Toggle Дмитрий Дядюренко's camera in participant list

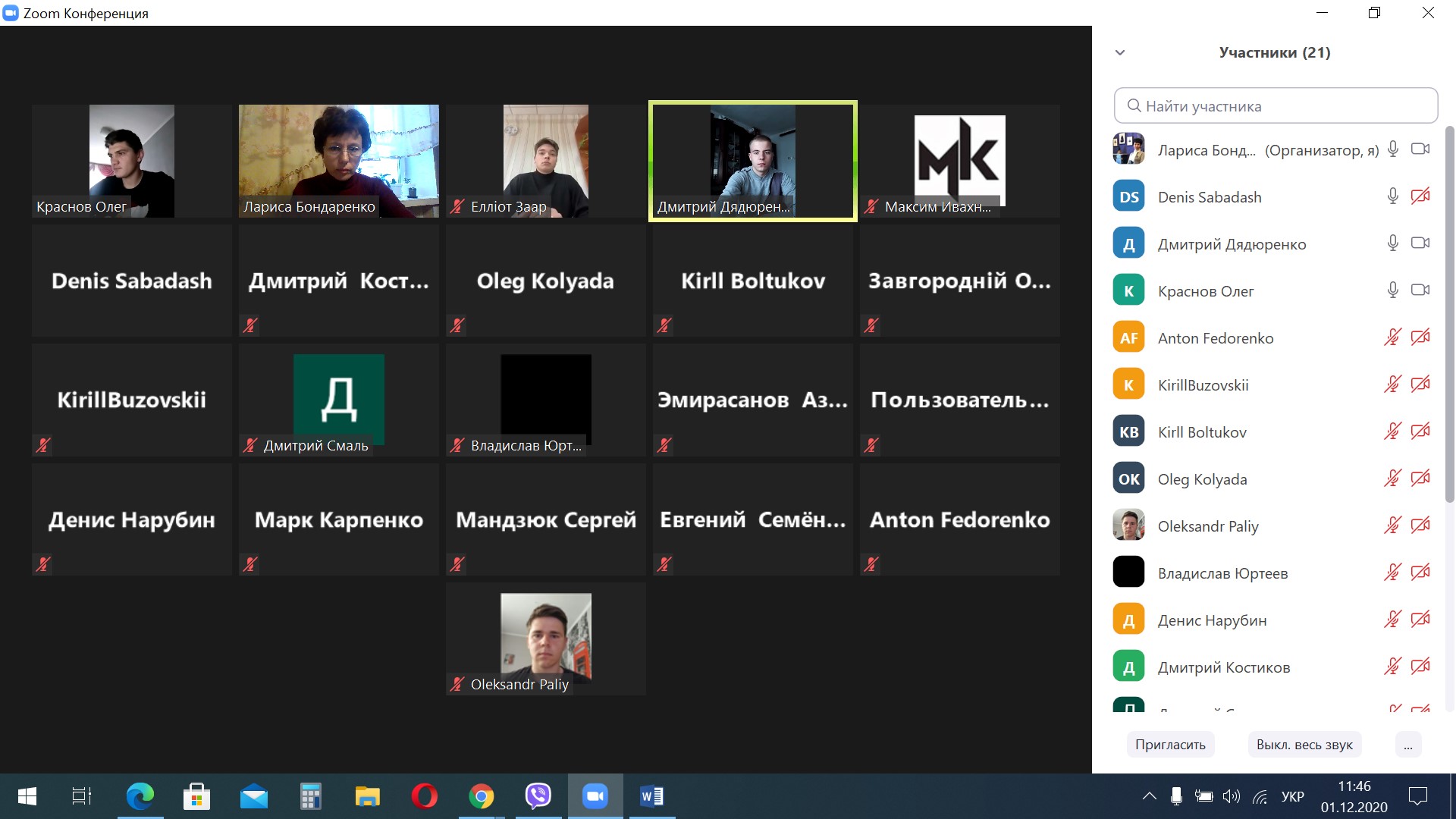click(1420, 243)
